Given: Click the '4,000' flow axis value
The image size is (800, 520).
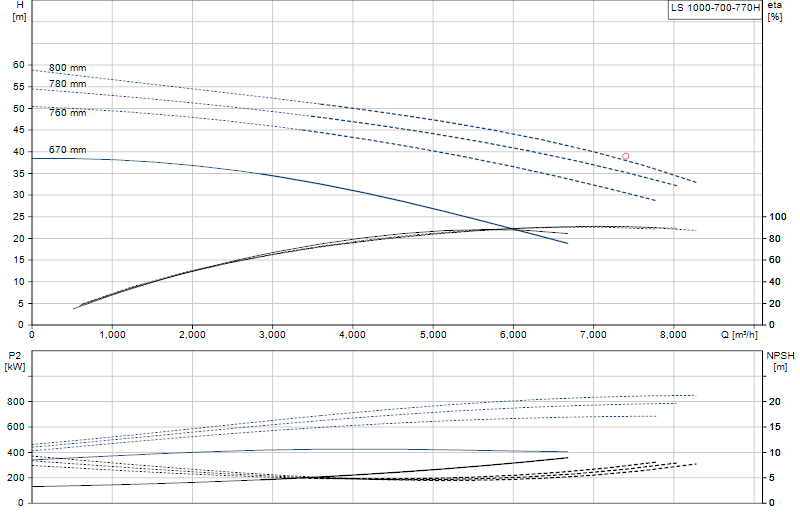Looking at the screenshot, I should [353, 335].
